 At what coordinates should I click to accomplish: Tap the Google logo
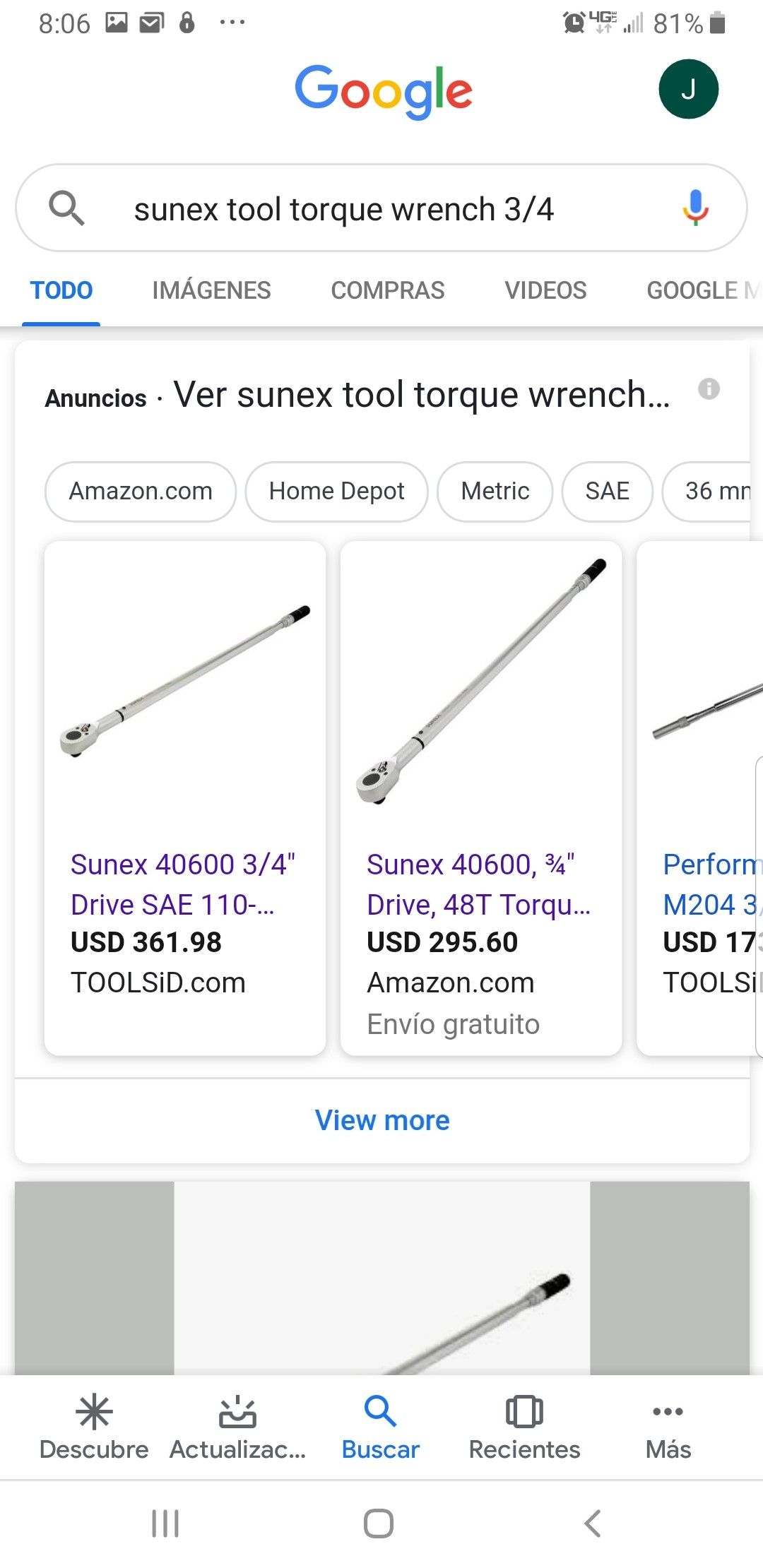381,90
